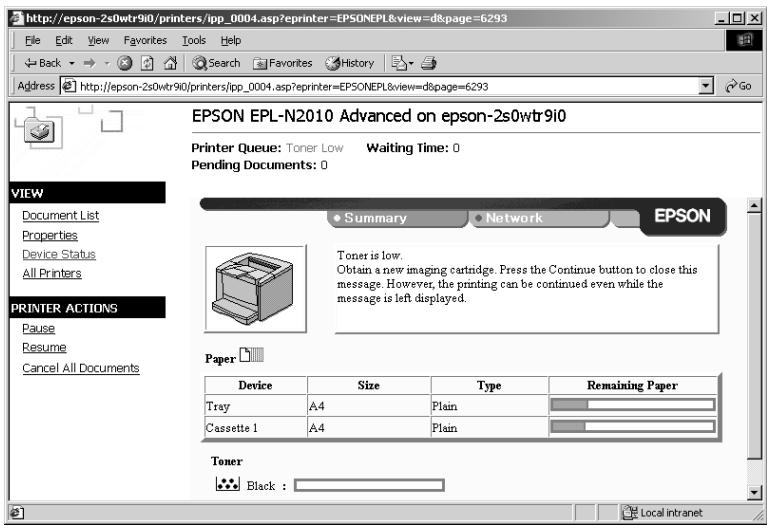The image size is (767, 528).
Task: Open the Search toolbar button
Action: coord(216,63)
